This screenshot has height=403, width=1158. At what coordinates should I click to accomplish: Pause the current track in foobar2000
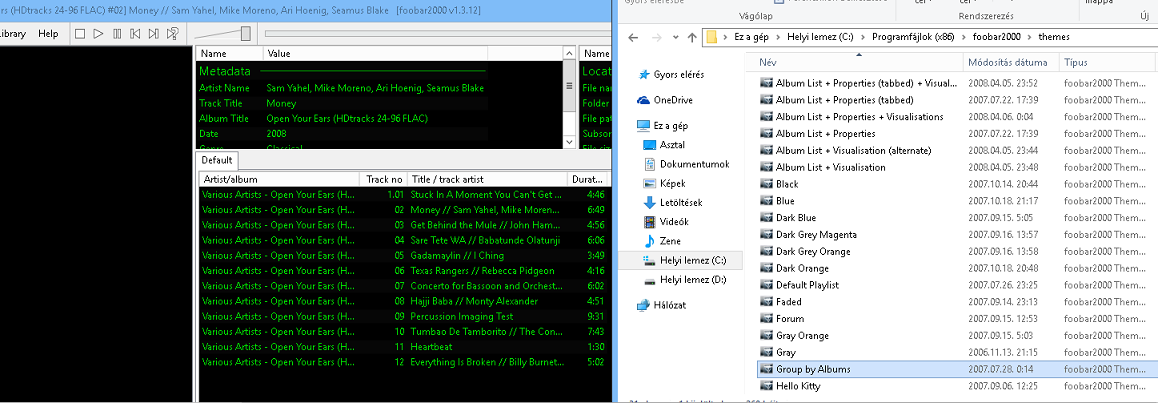(x=117, y=34)
